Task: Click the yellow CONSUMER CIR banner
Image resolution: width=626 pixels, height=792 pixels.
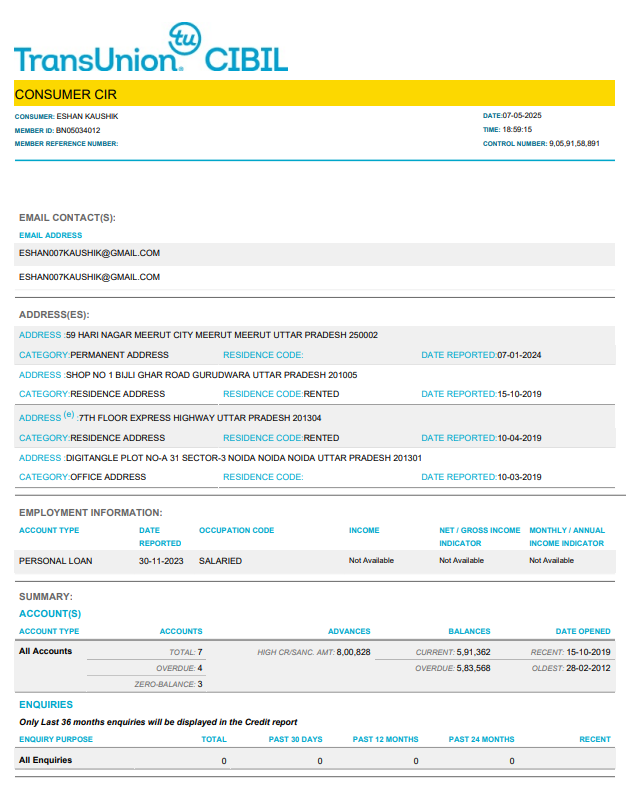Action: tap(312, 94)
